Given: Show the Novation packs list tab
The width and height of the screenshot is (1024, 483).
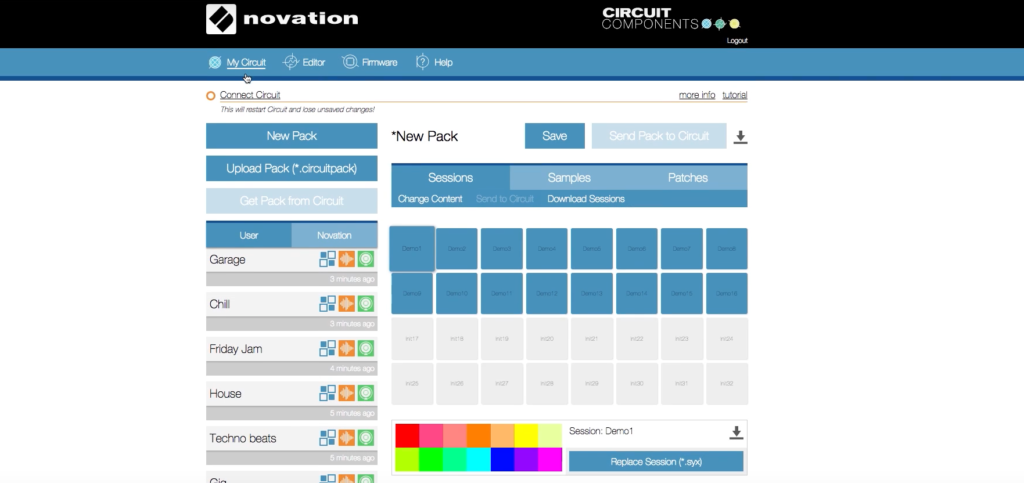Looking at the screenshot, I should tap(334, 235).
